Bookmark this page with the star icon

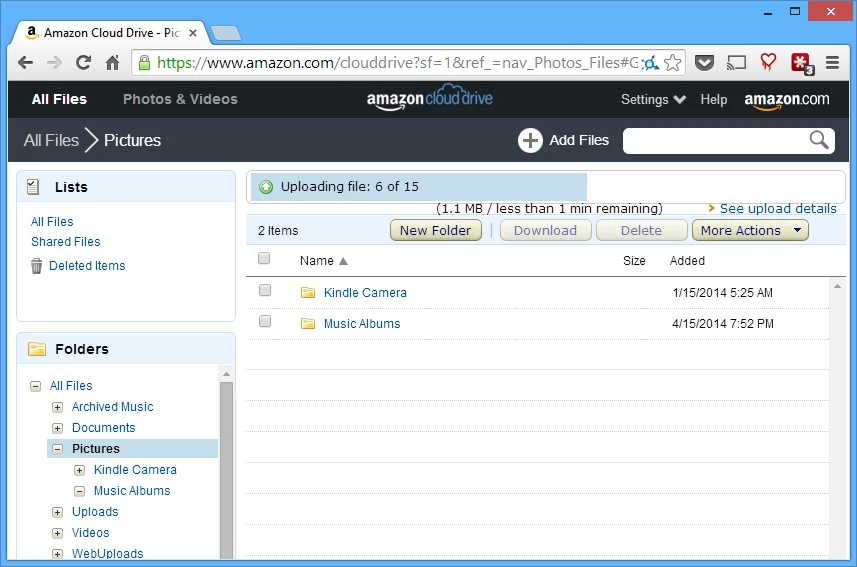pos(672,63)
